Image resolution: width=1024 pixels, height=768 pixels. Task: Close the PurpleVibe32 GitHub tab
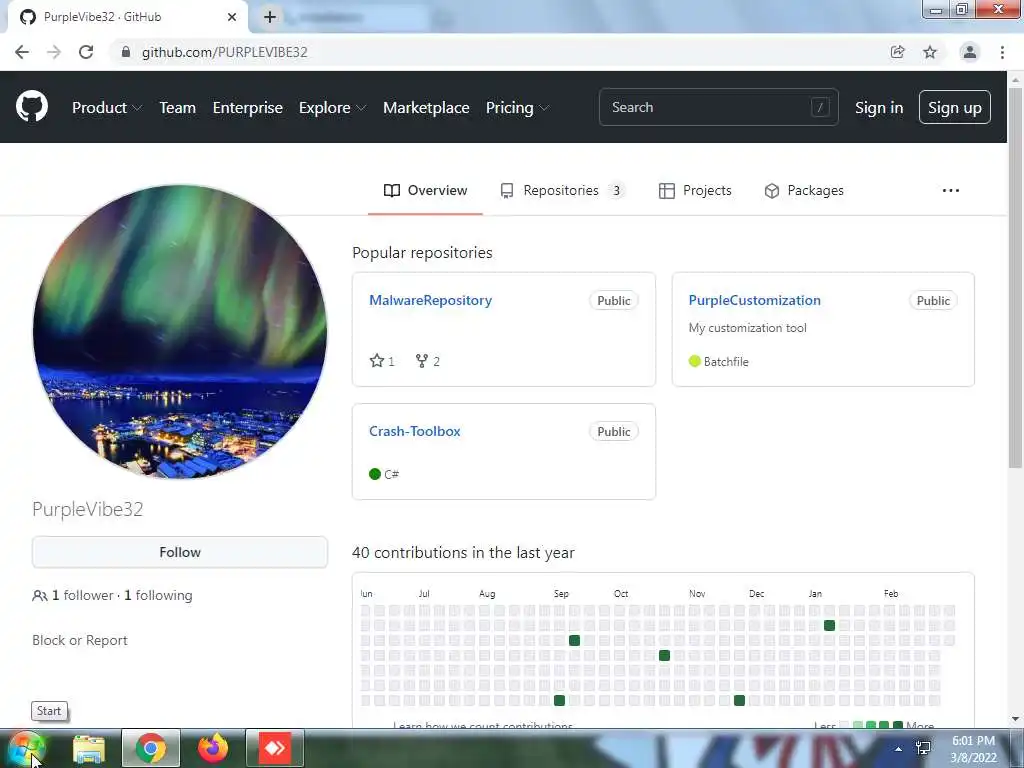(x=232, y=17)
